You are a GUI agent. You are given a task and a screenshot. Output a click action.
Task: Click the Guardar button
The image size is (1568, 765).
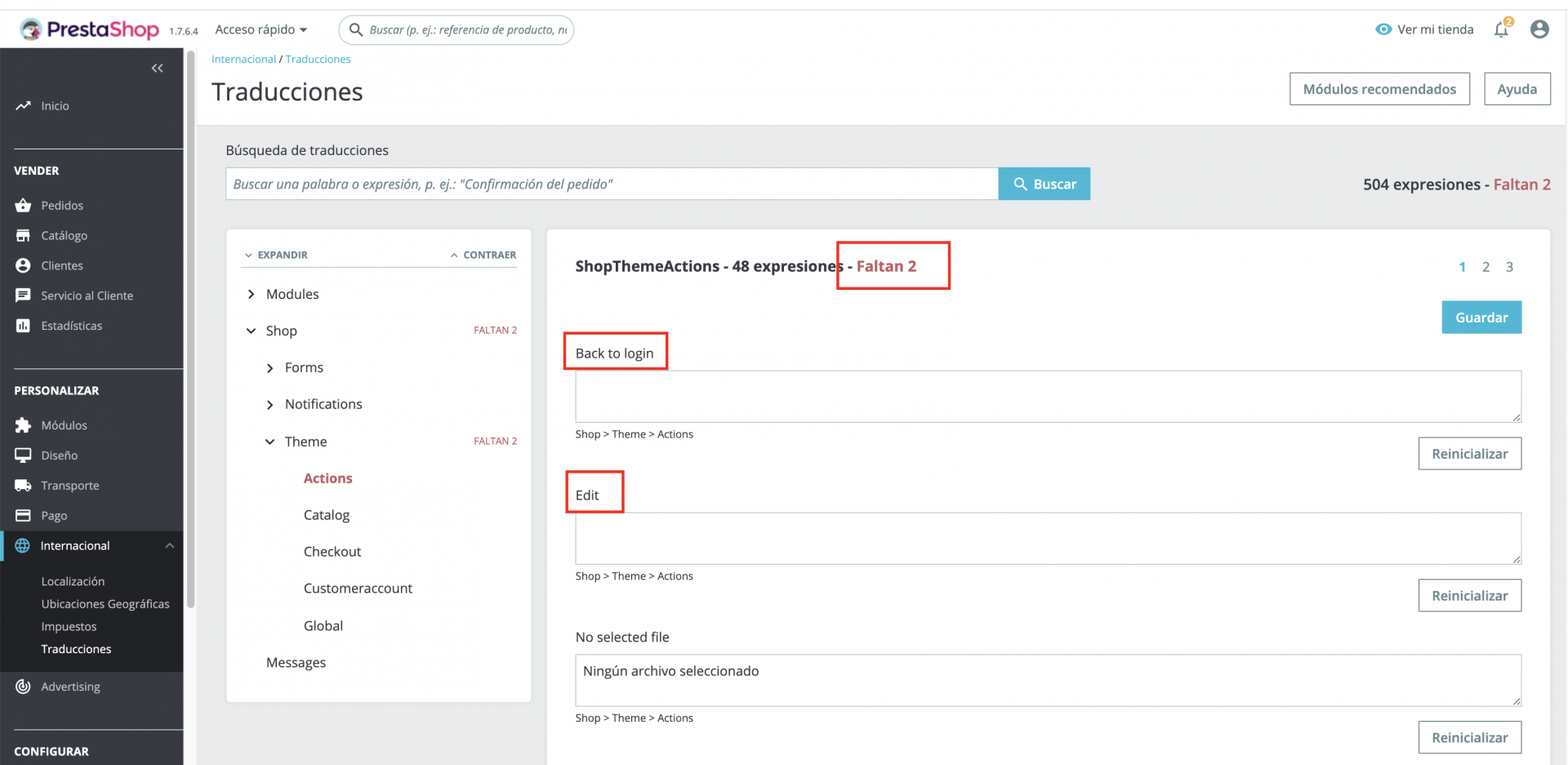(1481, 318)
